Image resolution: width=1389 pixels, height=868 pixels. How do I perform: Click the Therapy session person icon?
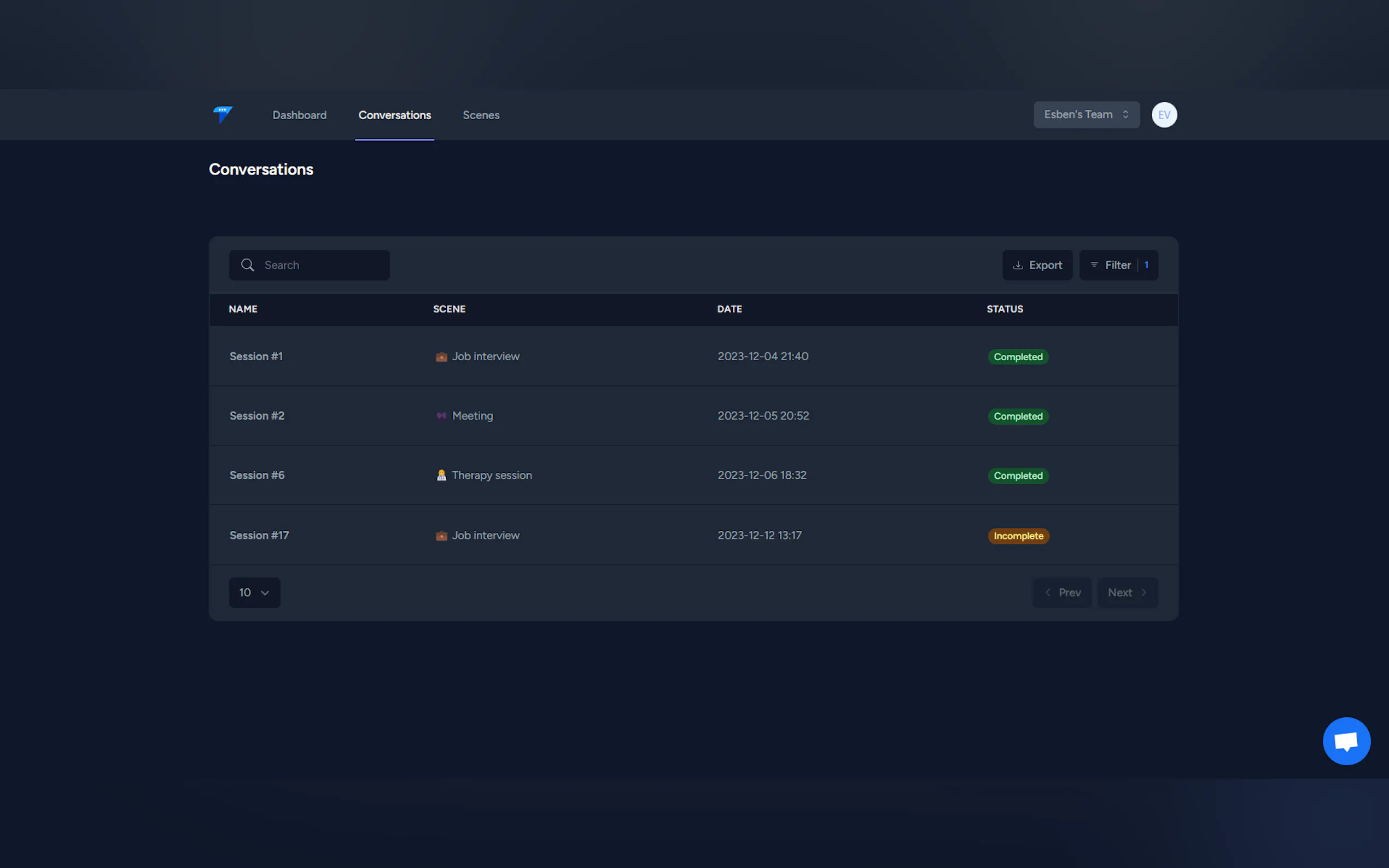(x=441, y=476)
